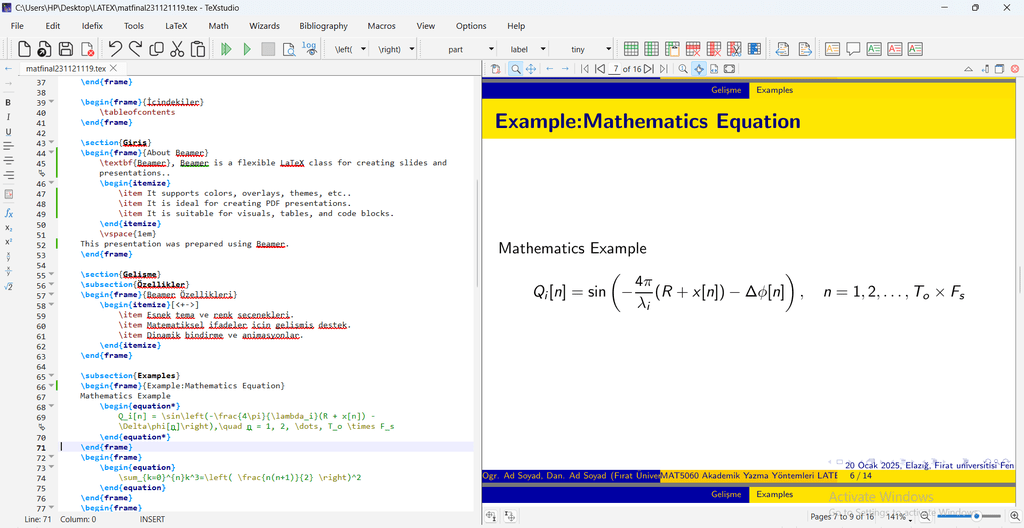1024x528 pixels.
Task: Apply Underline from the left side panel
Action: click(x=8, y=131)
